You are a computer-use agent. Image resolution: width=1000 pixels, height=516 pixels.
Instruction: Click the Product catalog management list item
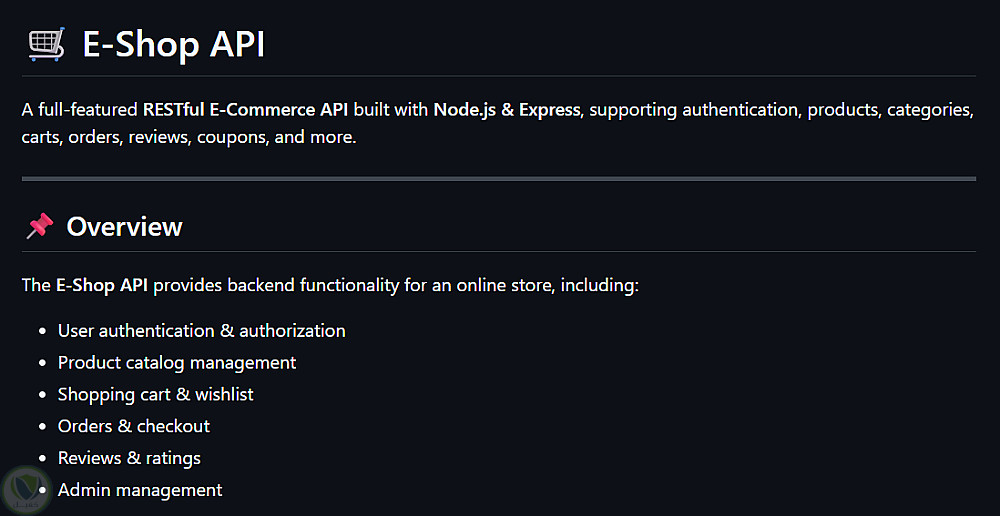coord(177,362)
